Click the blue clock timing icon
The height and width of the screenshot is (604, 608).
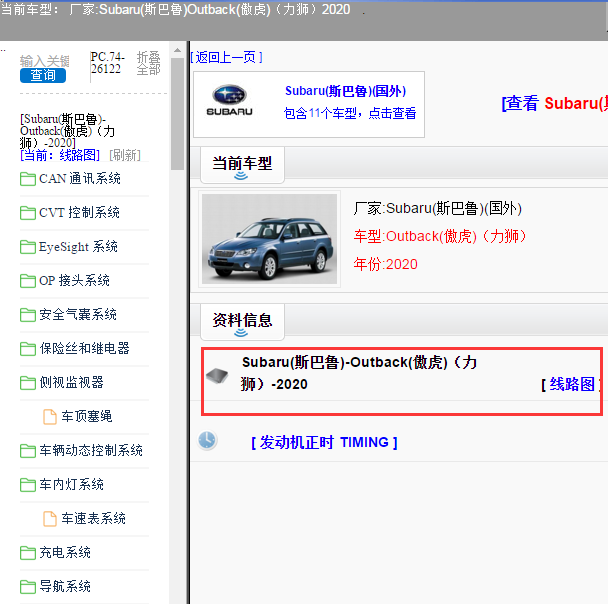coord(207,440)
